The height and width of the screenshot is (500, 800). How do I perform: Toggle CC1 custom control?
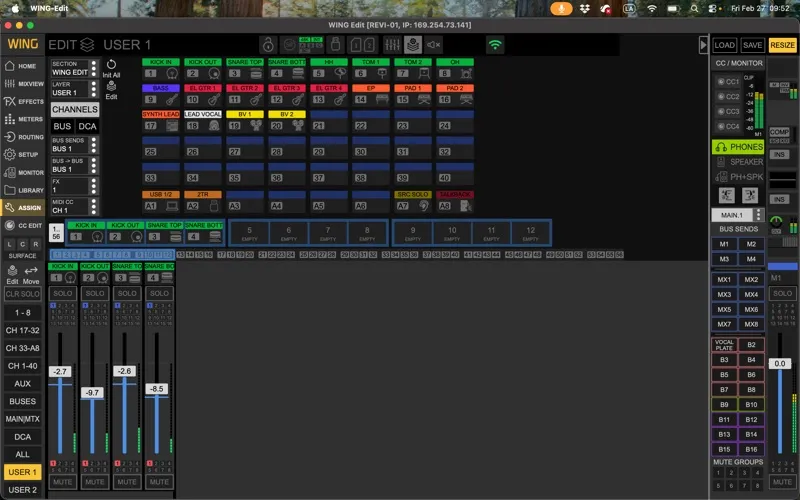728,82
